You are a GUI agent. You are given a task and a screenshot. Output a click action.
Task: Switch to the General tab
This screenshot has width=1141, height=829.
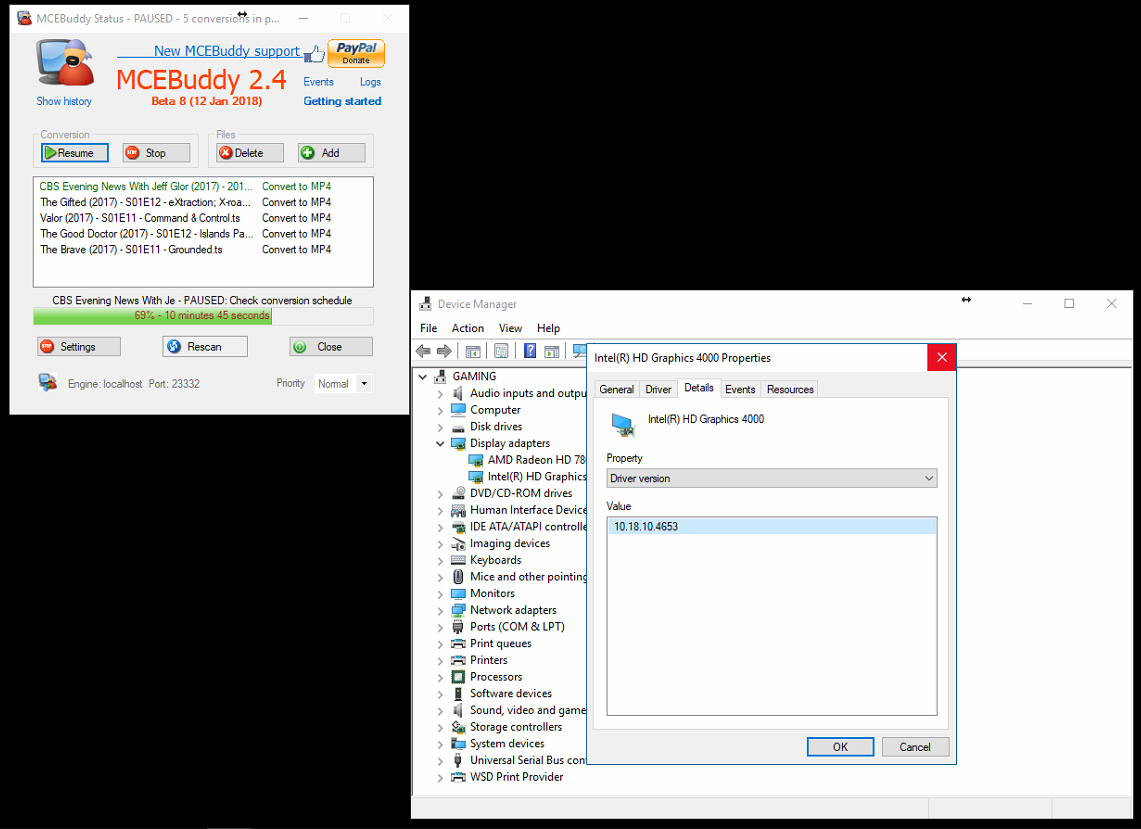(x=616, y=389)
